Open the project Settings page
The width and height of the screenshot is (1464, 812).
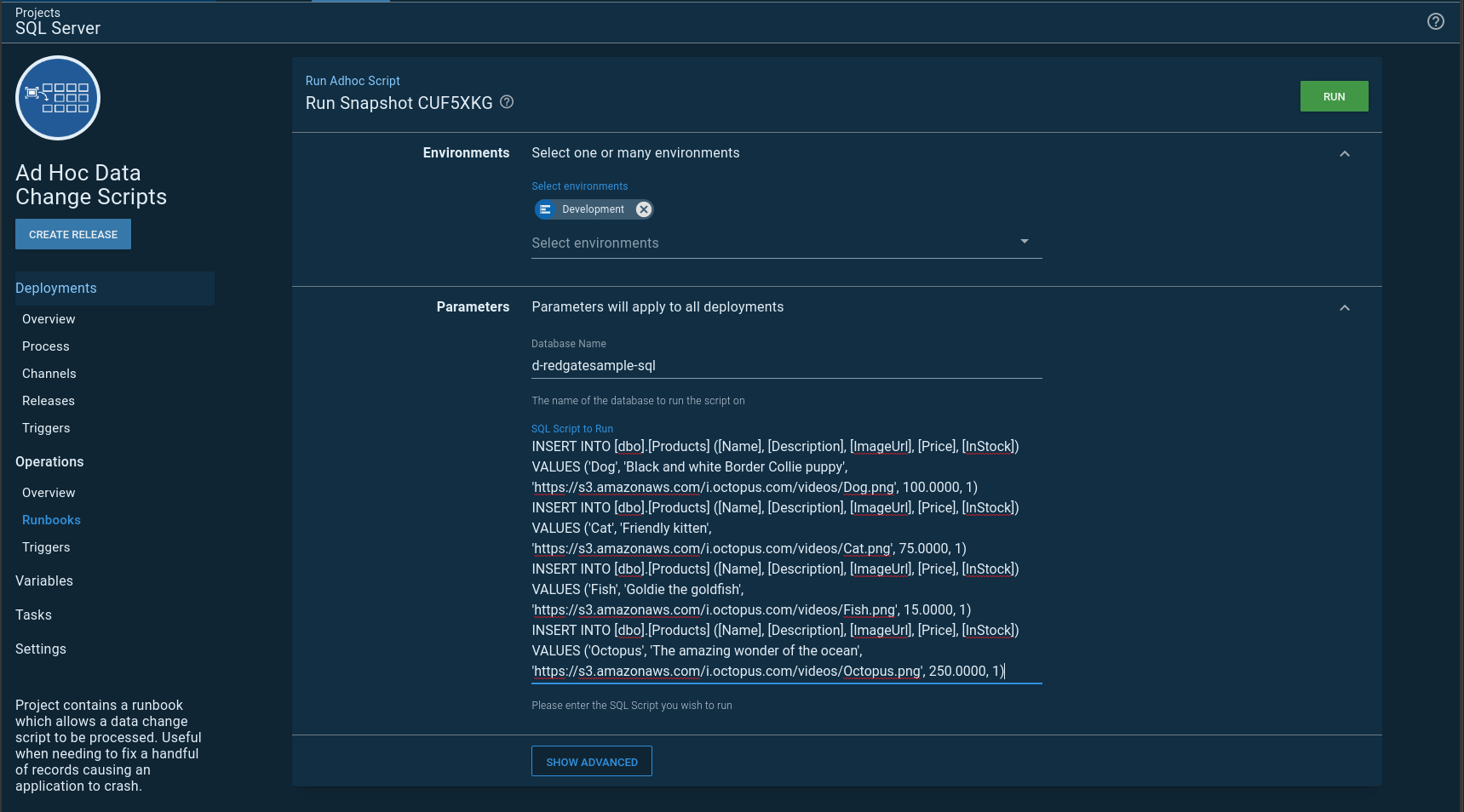41,649
